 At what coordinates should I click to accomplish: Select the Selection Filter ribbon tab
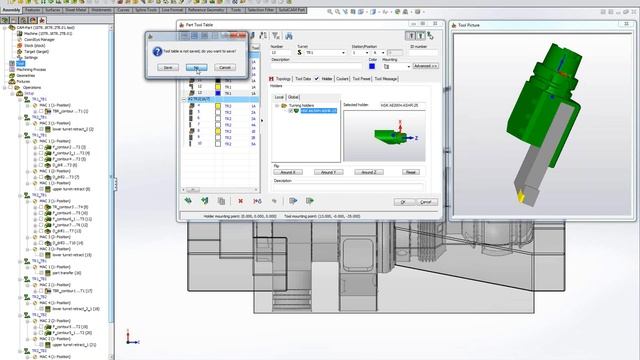click(261, 10)
